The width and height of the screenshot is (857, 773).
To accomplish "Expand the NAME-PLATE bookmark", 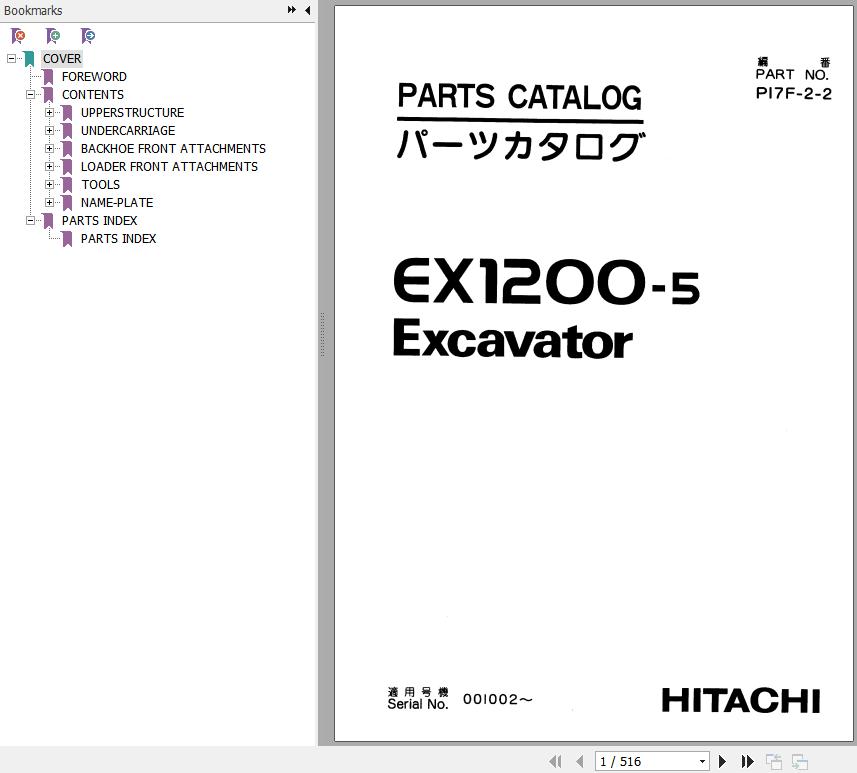I will (49, 203).
